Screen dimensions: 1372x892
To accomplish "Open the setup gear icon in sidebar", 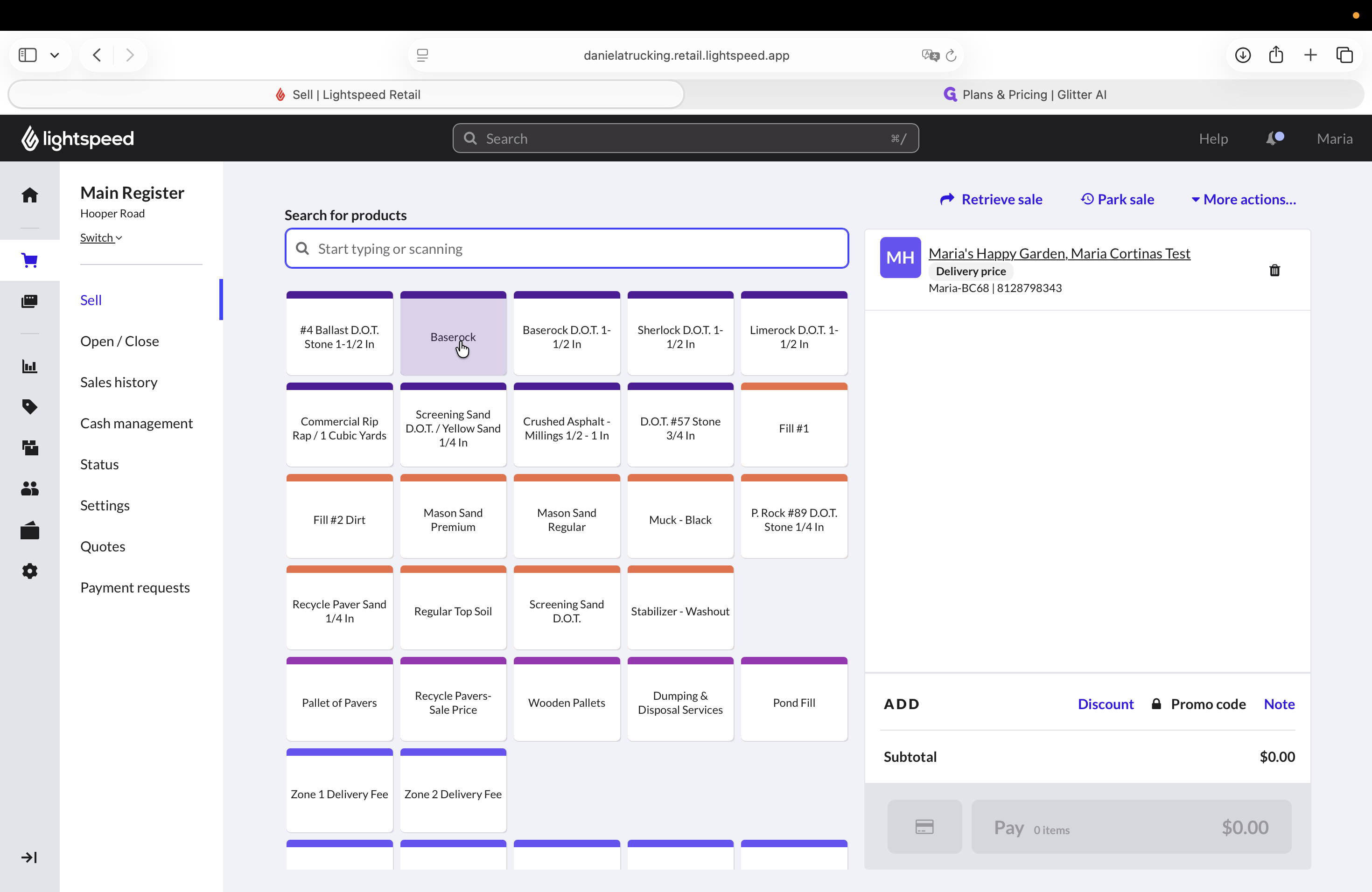I will pos(29,571).
